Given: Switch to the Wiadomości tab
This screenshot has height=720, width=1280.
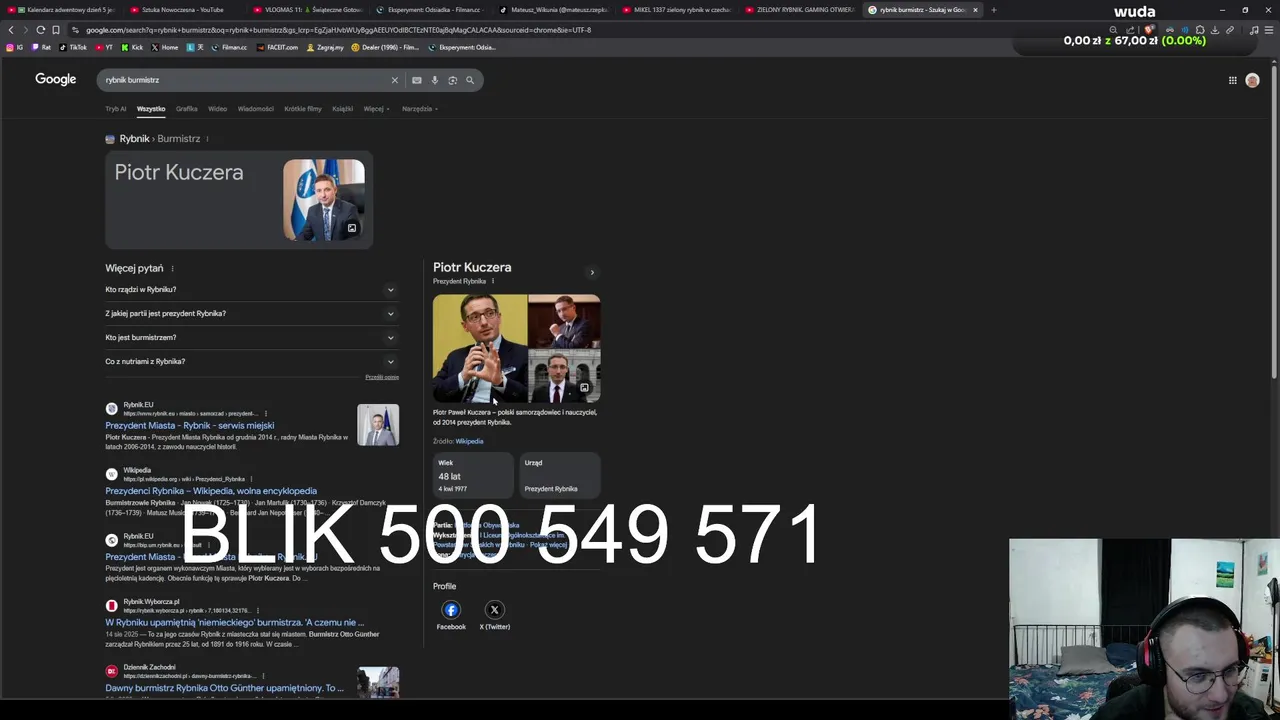Looking at the screenshot, I should pyautogui.click(x=256, y=109).
